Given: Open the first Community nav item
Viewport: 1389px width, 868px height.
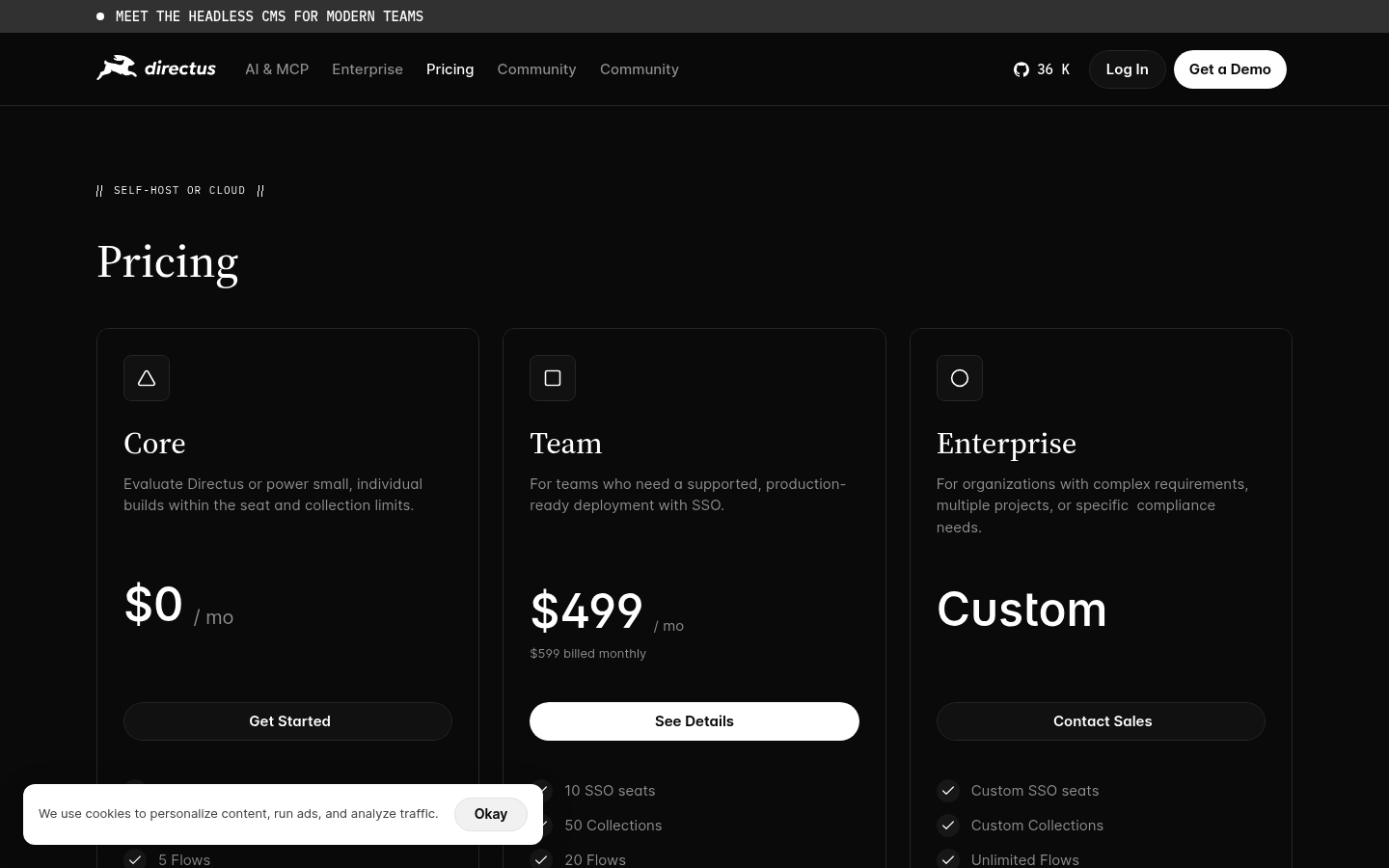Looking at the screenshot, I should (536, 69).
